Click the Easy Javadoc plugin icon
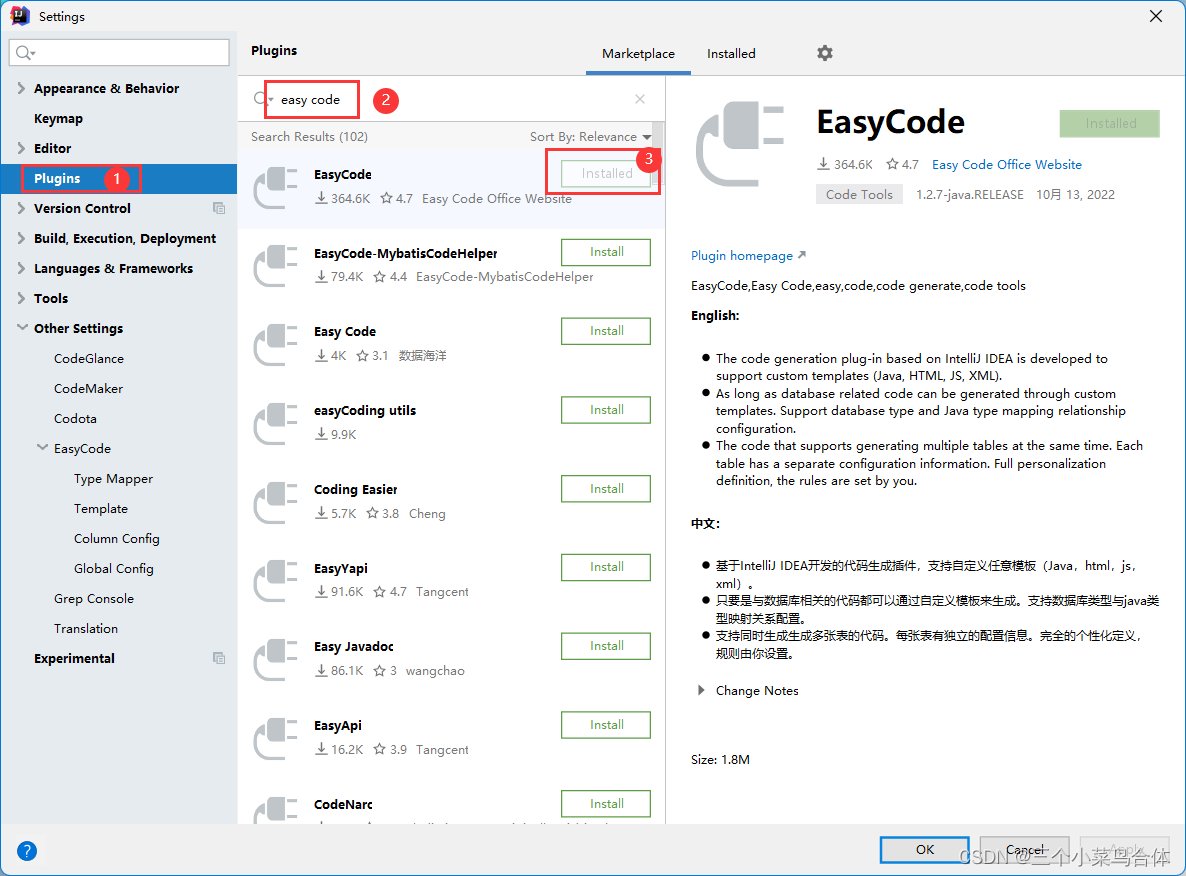1186x876 pixels. pyautogui.click(x=275, y=659)
